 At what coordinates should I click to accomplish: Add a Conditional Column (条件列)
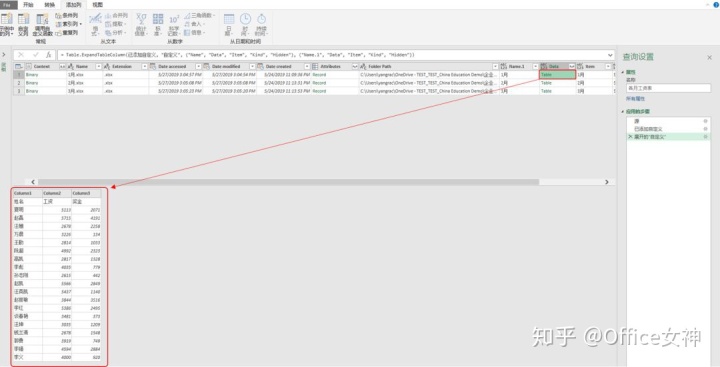pos(67,15)
